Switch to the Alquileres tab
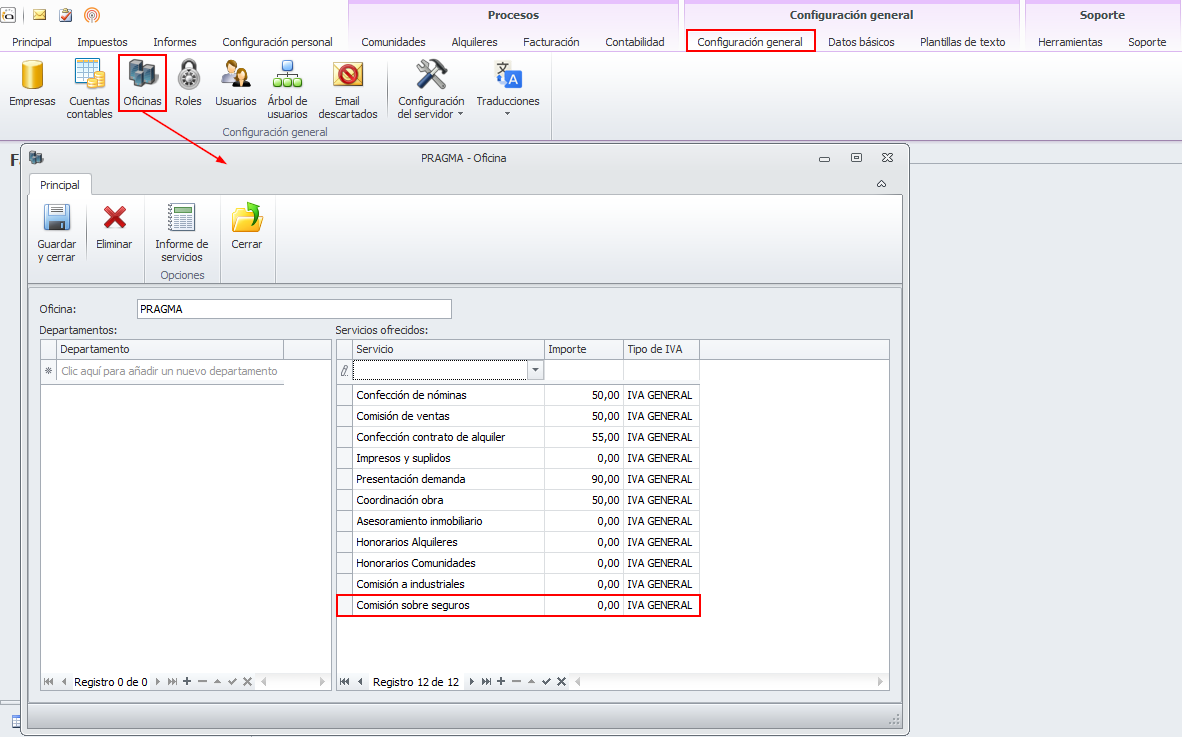The width and height of the screenshot is (1182, 737). click(x=475, y=42)
